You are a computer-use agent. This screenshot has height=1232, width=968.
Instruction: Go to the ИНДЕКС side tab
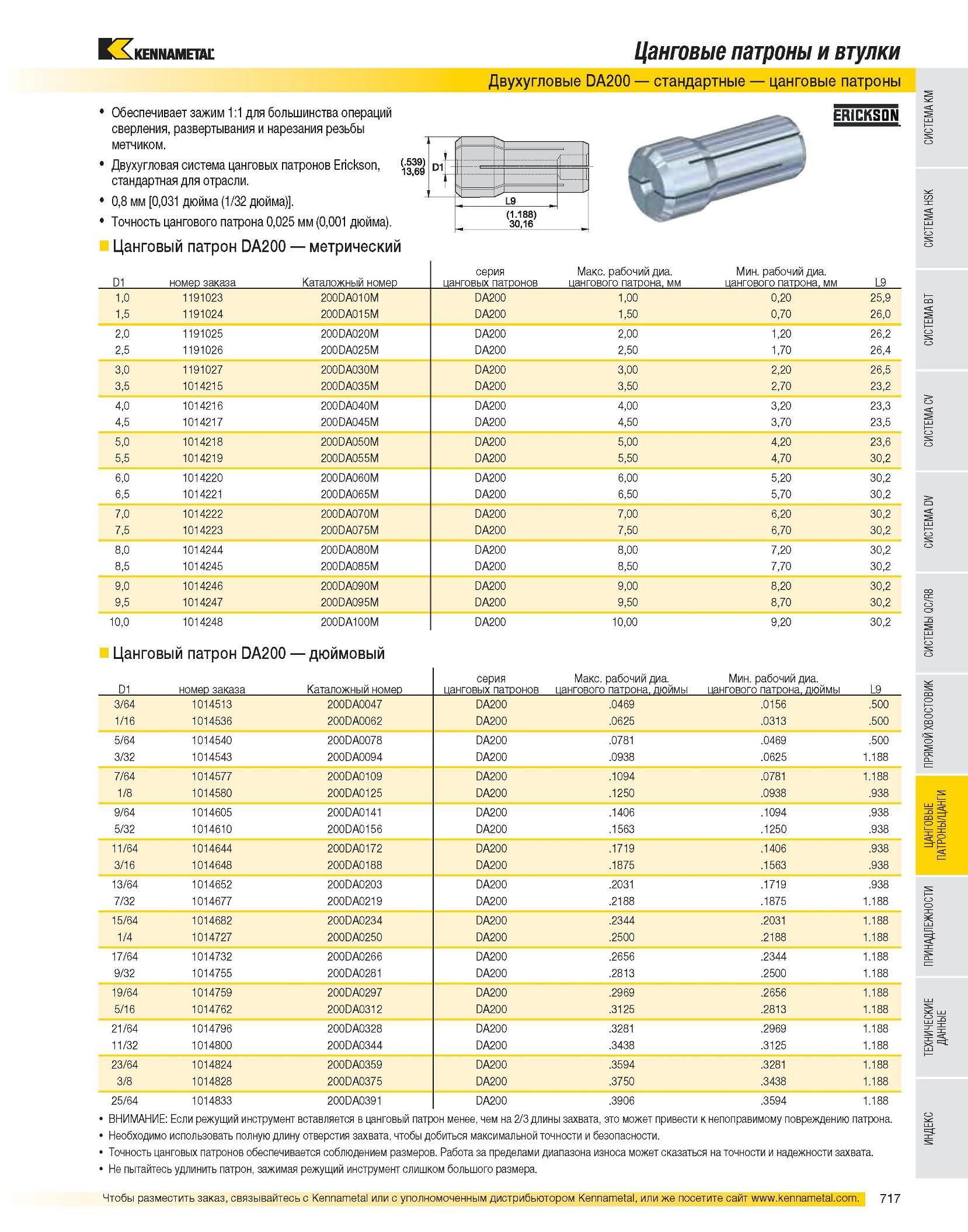942,1130
